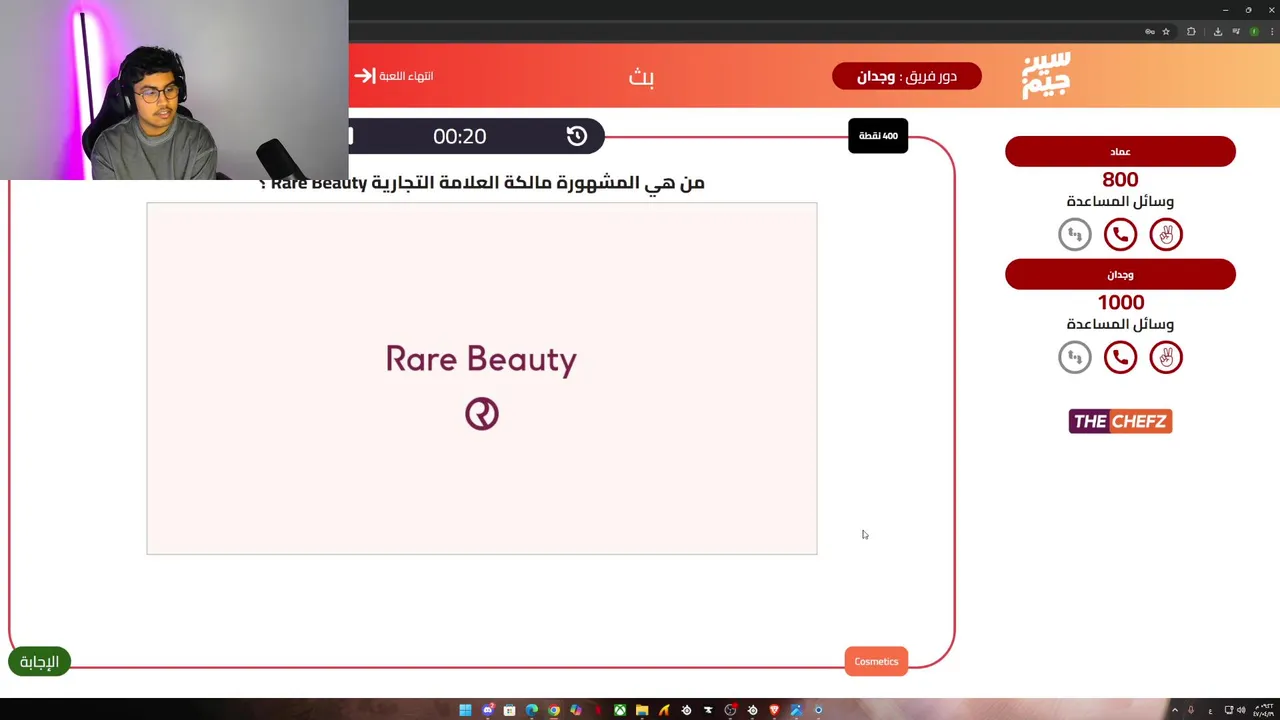Open Google Chrome from the taskbar
This screenshot has height=720, width=1280.
tap(554, 710)
